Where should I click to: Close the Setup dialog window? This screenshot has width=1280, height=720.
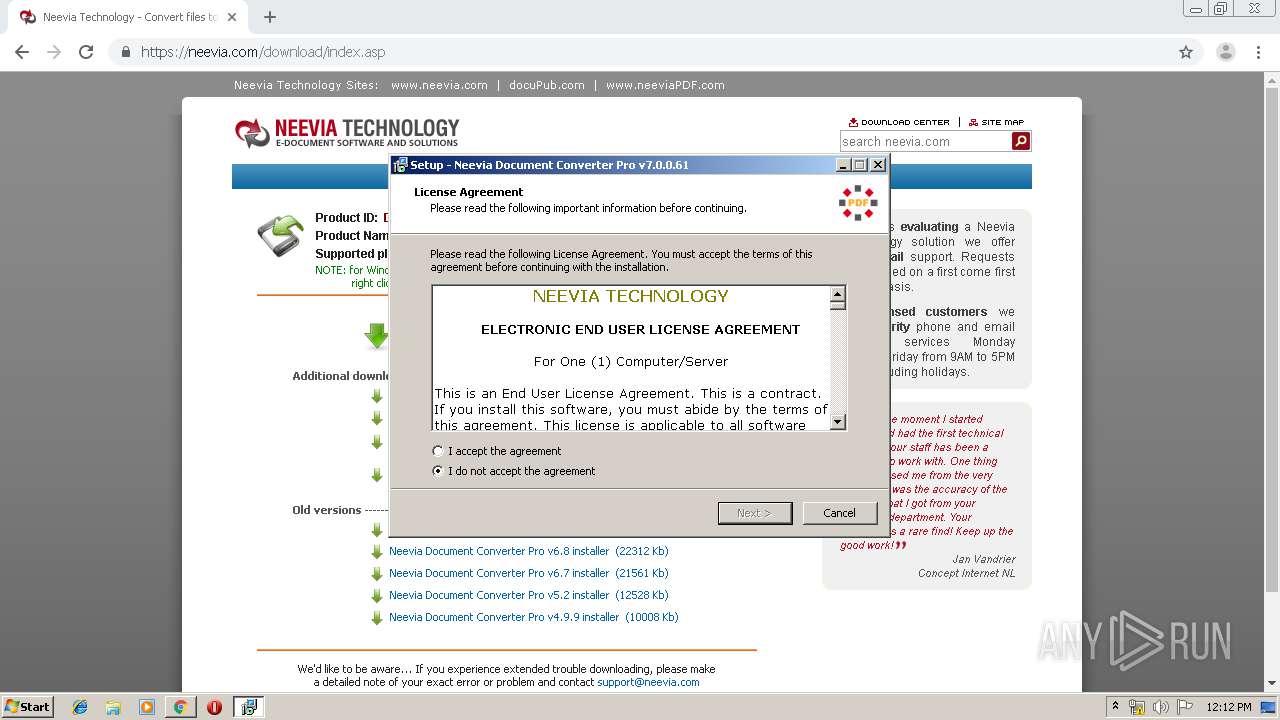tap(877, 165)
